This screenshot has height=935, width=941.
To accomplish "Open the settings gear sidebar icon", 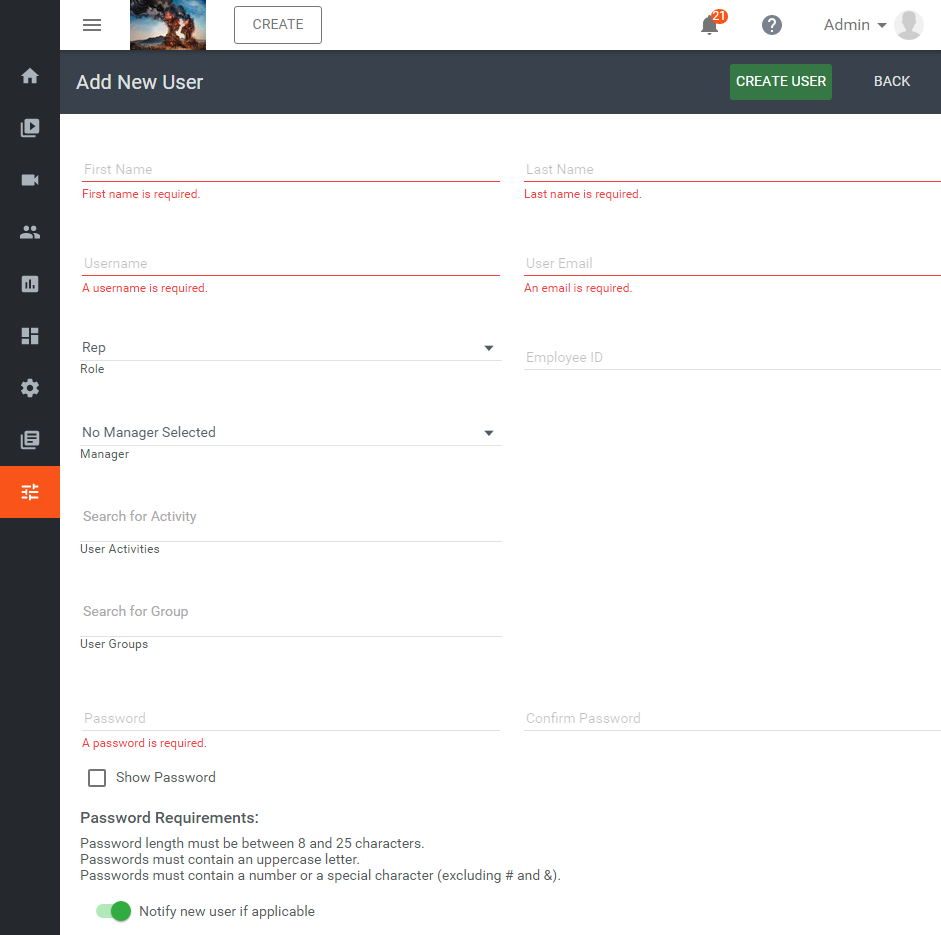I will [30, 388].
